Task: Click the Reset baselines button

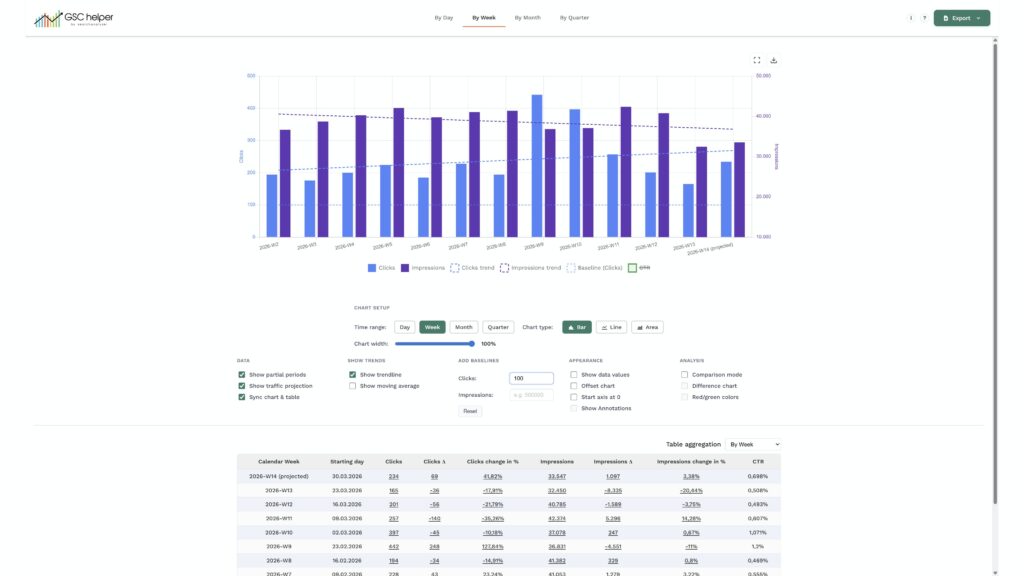Action: pos(470,411)
